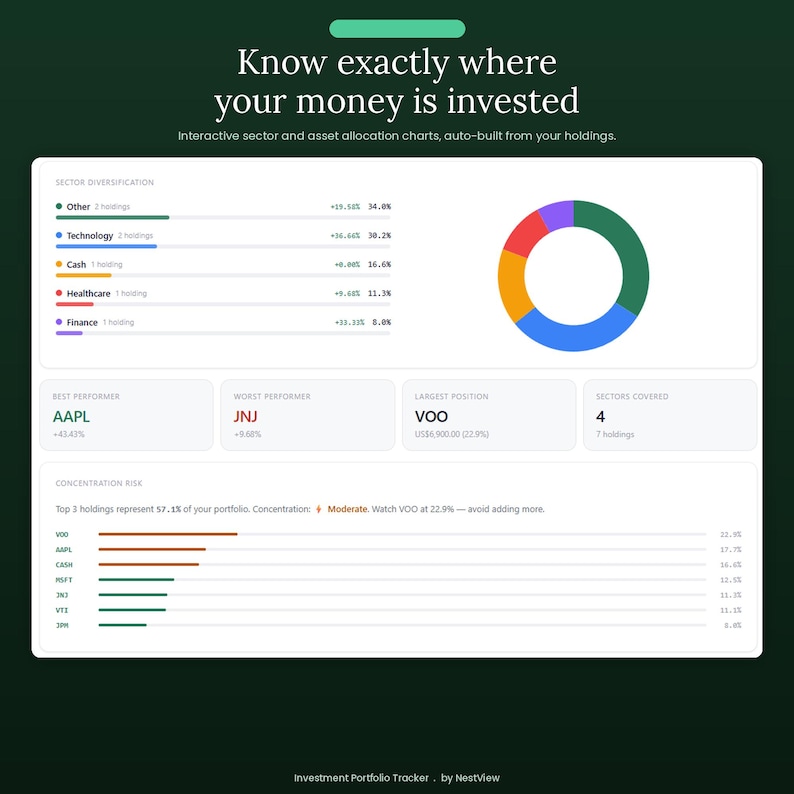This screenshot has height=794, width=794.
Task: Select the Cash sector label
Action: pos(76,265)
